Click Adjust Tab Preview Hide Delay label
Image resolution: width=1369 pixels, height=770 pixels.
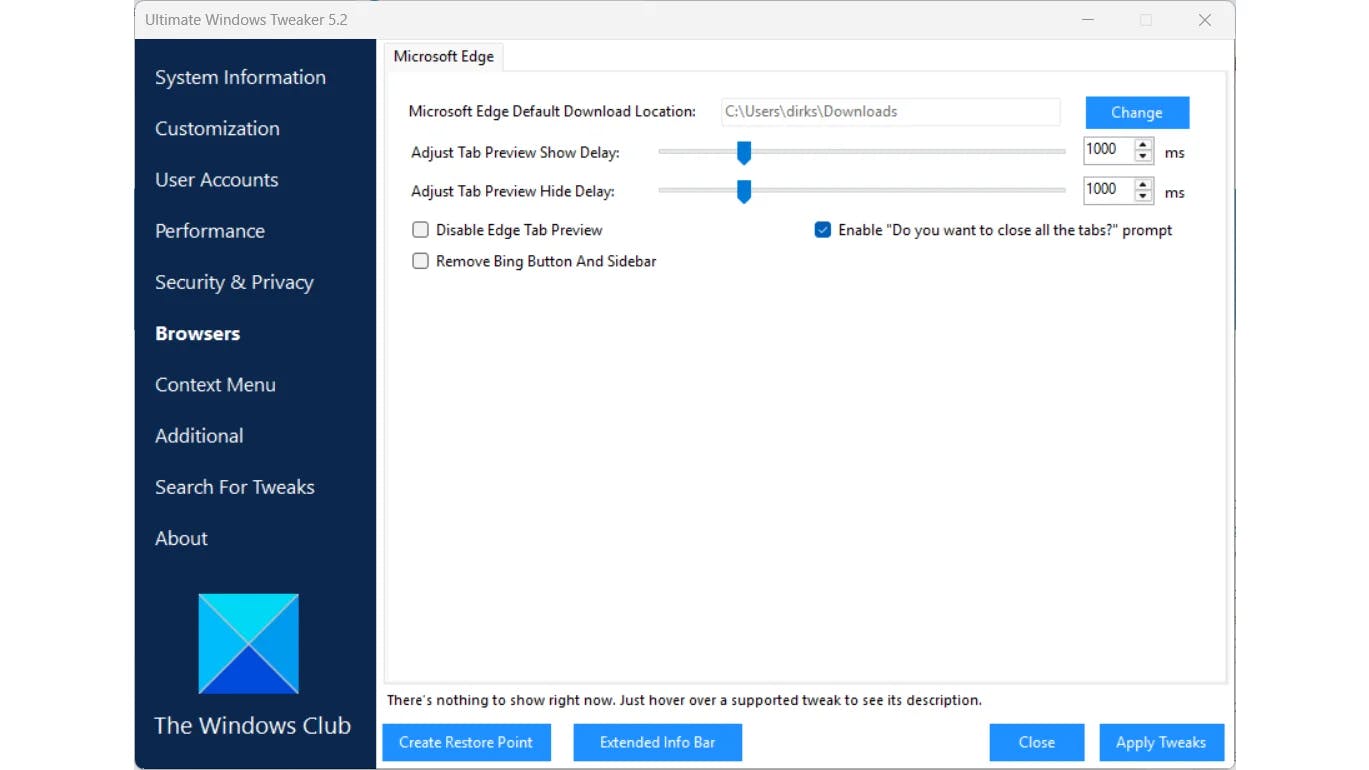513,192
